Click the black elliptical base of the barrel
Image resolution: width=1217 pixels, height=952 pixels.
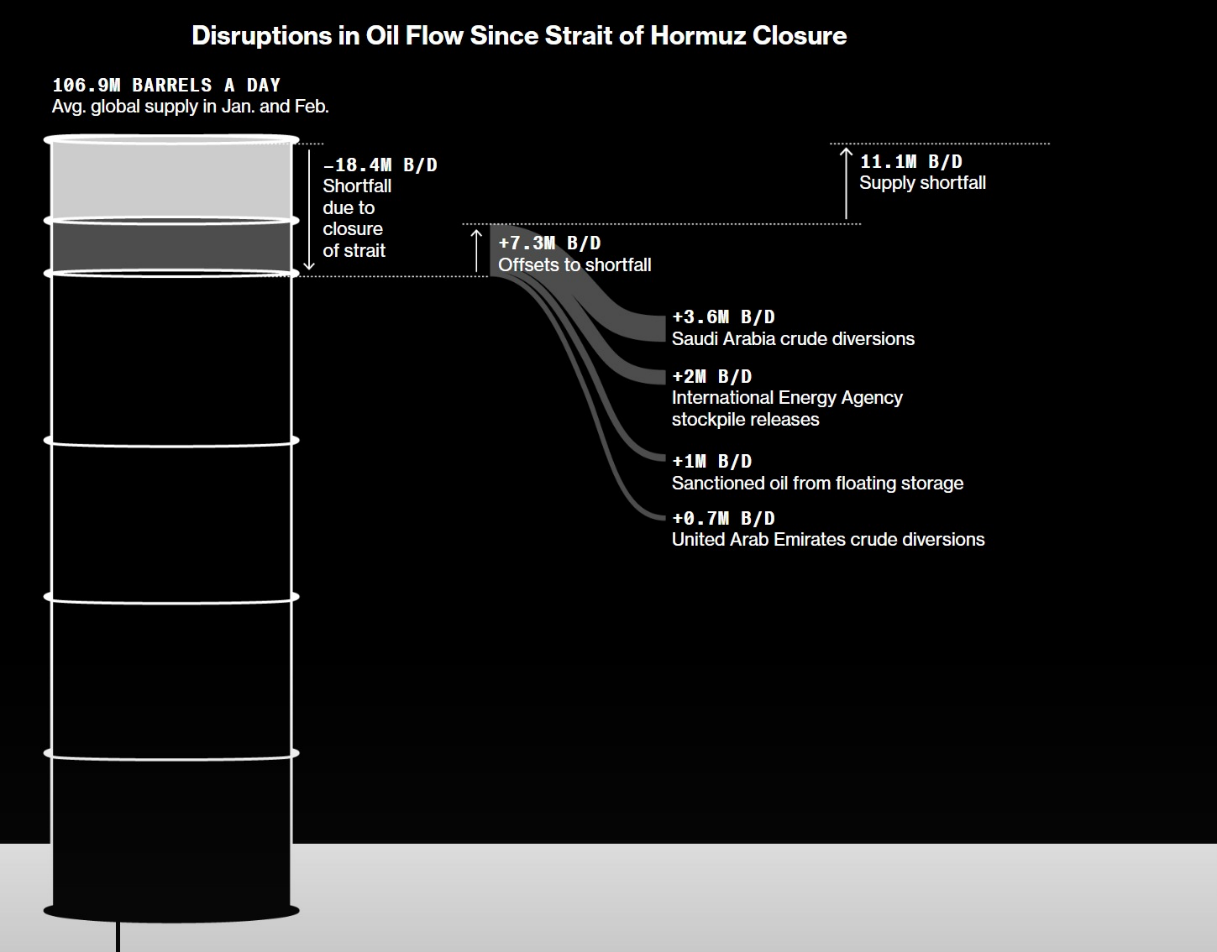pyautogui.click(x=171, y=911)
